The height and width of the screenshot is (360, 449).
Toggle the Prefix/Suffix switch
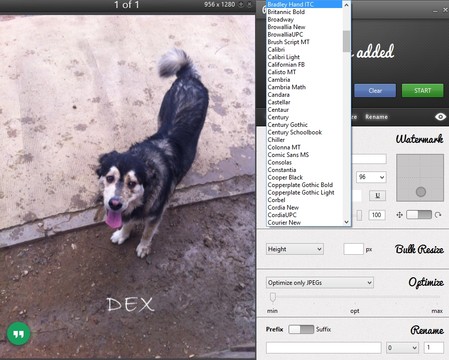pyautogui.click(x=301, y=329)
